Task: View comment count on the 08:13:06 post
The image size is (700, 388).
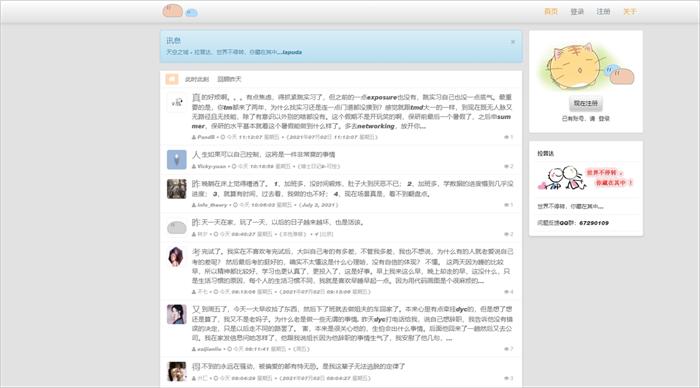Action: (508, 292)
